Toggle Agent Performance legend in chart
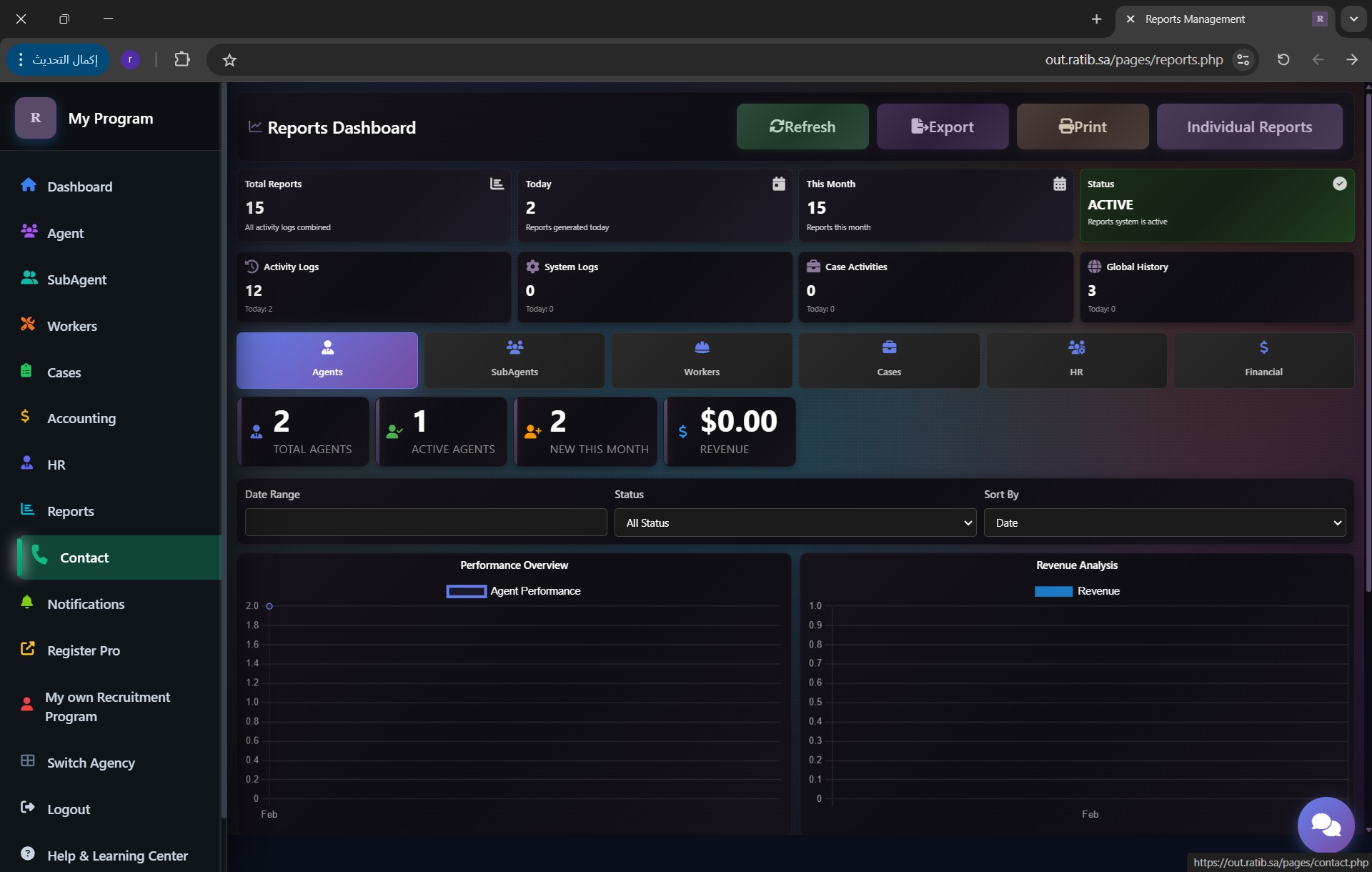Image resolution: width=1372 pixels, height=872 pixels. coord(513,591)
